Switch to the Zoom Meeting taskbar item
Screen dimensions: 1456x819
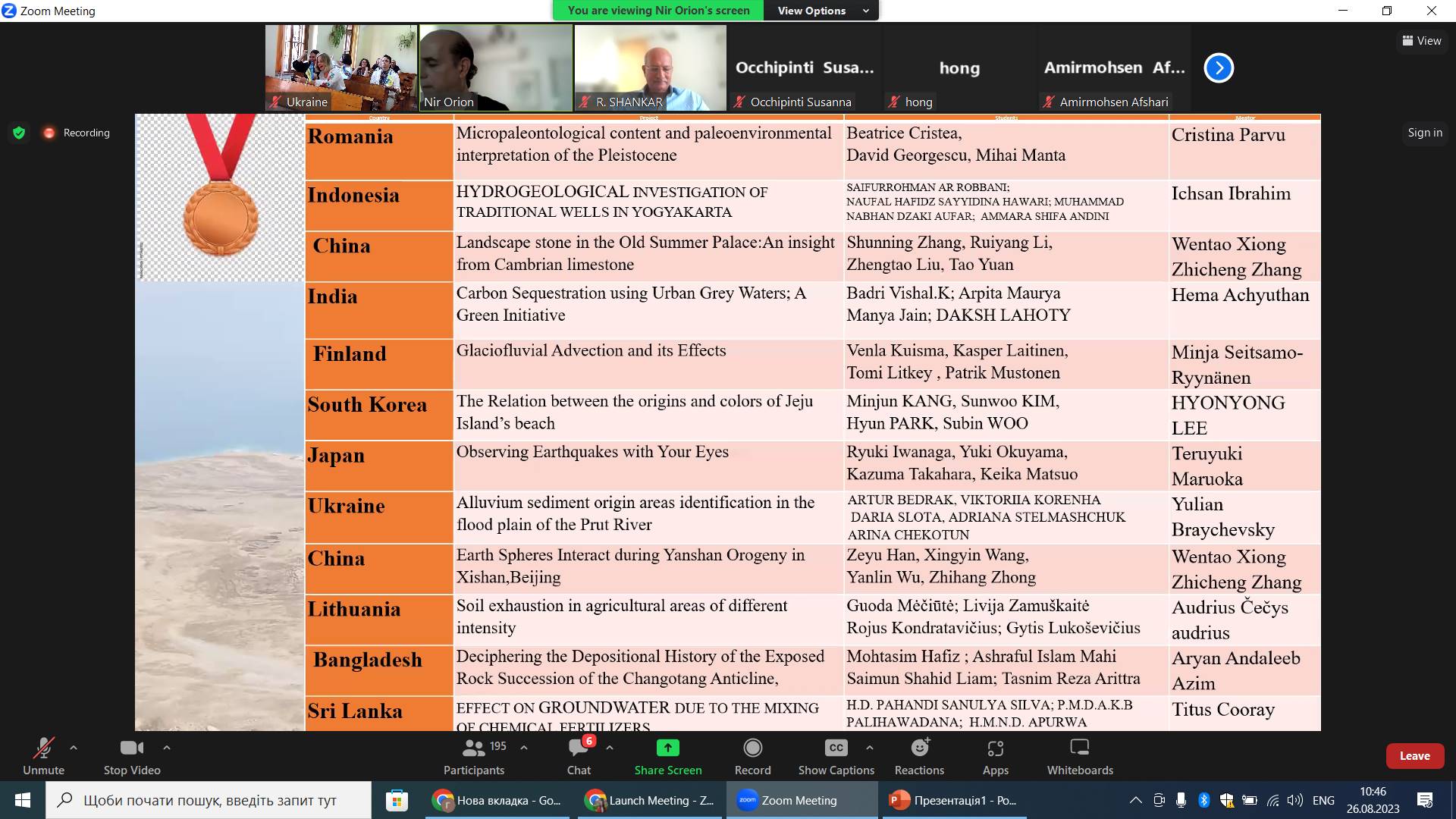pos(802,800)
